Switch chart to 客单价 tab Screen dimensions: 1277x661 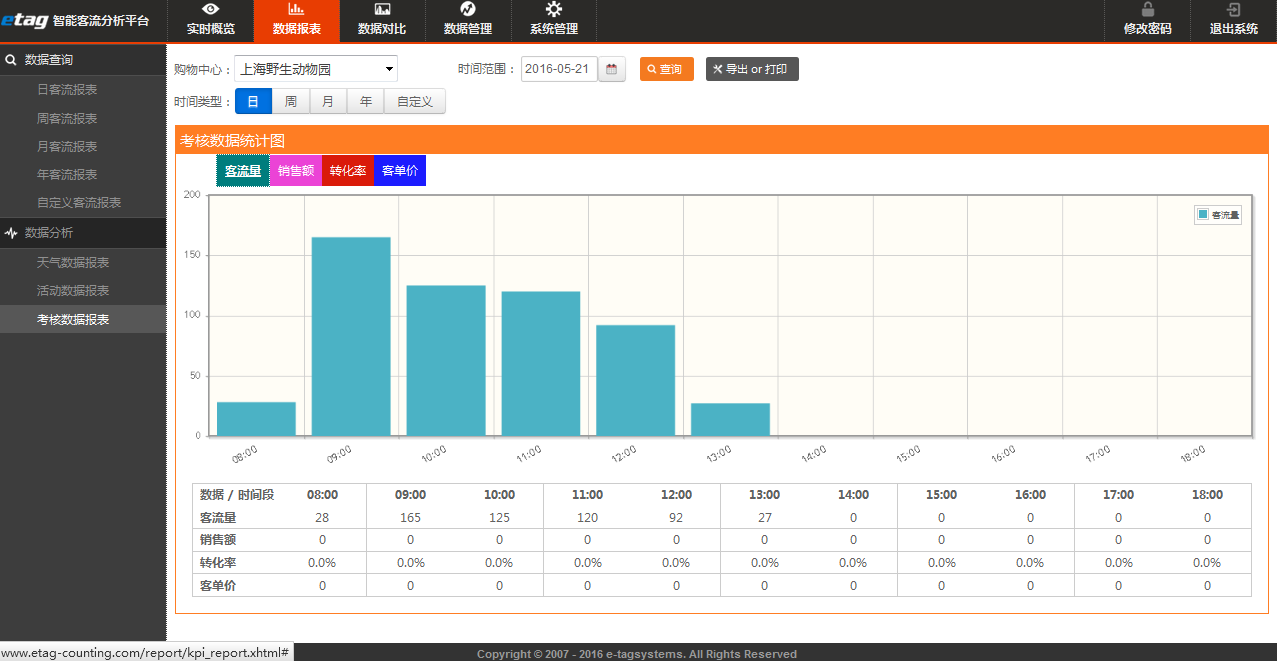point(400,171)
